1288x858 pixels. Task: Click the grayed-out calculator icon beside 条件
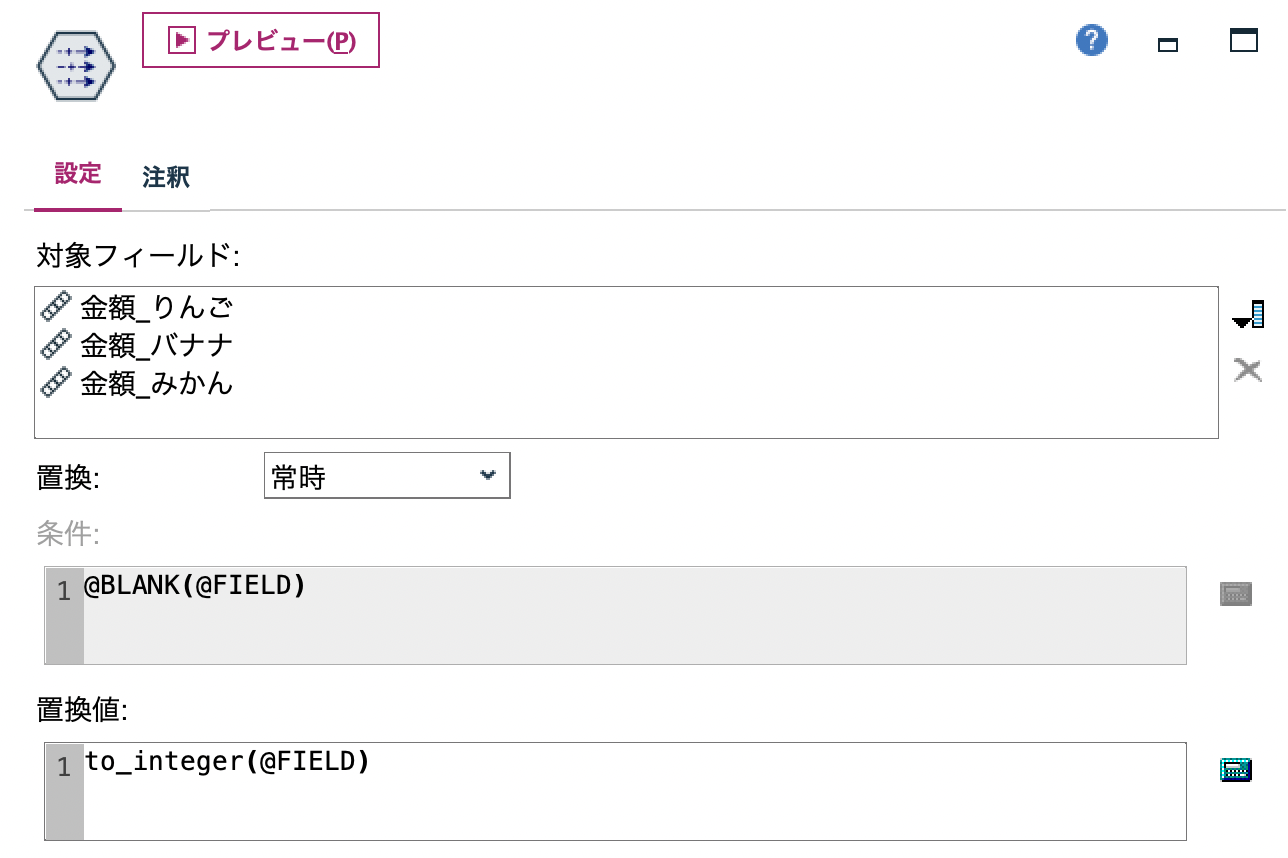tap(1236, 593)
